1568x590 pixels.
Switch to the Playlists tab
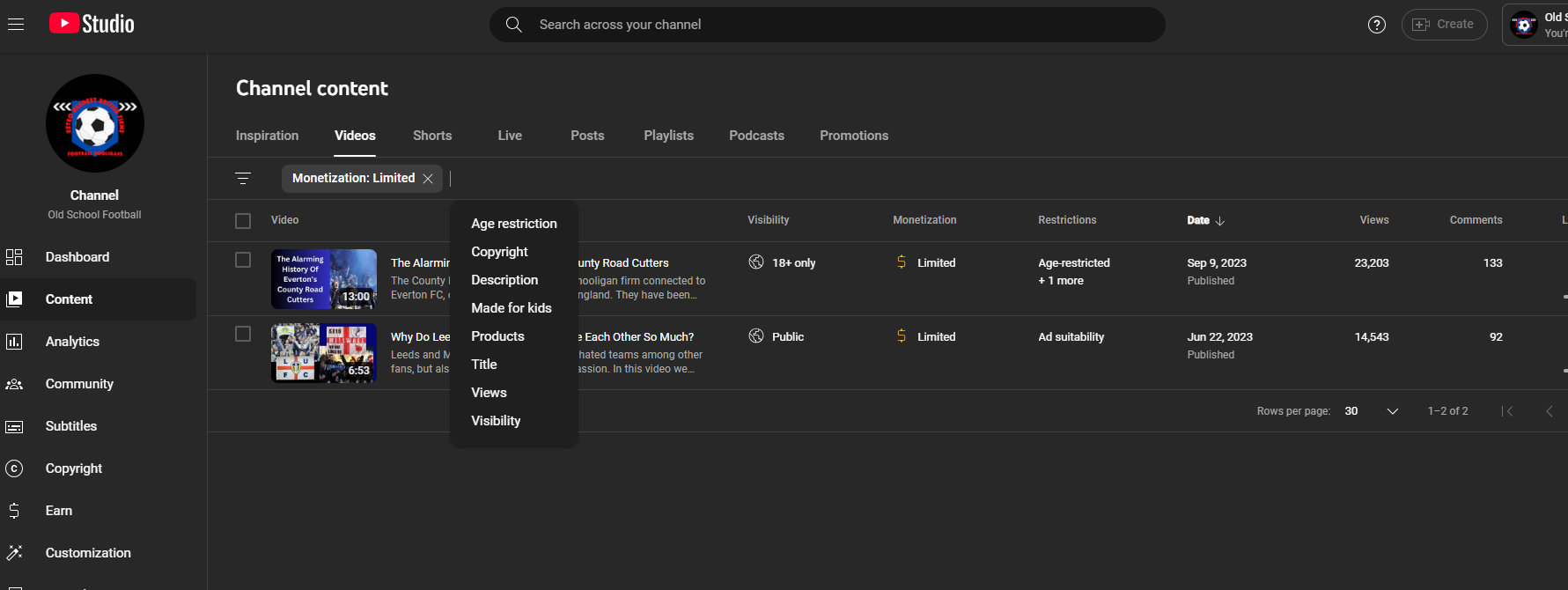[x=669, y=136]
